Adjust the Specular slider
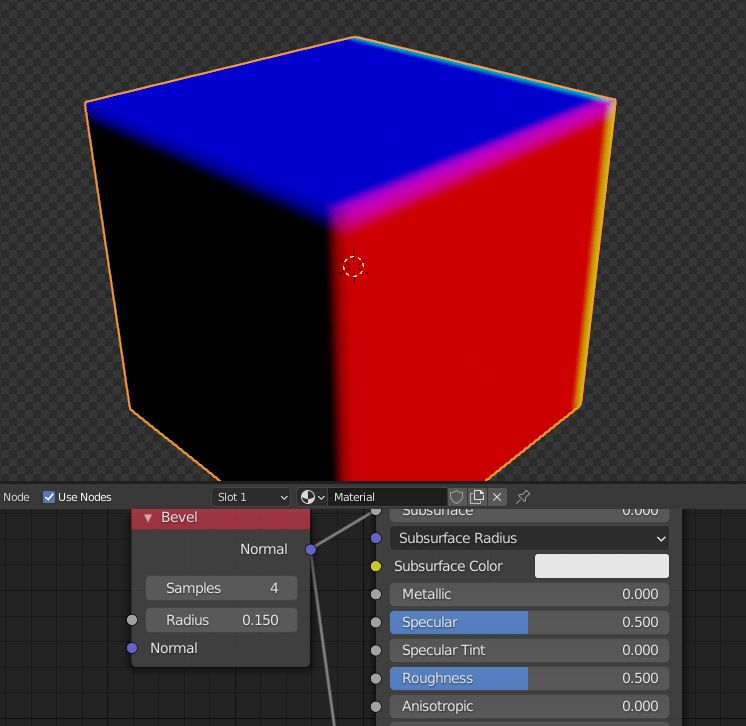The image size is (746, 726). [530, 622]
